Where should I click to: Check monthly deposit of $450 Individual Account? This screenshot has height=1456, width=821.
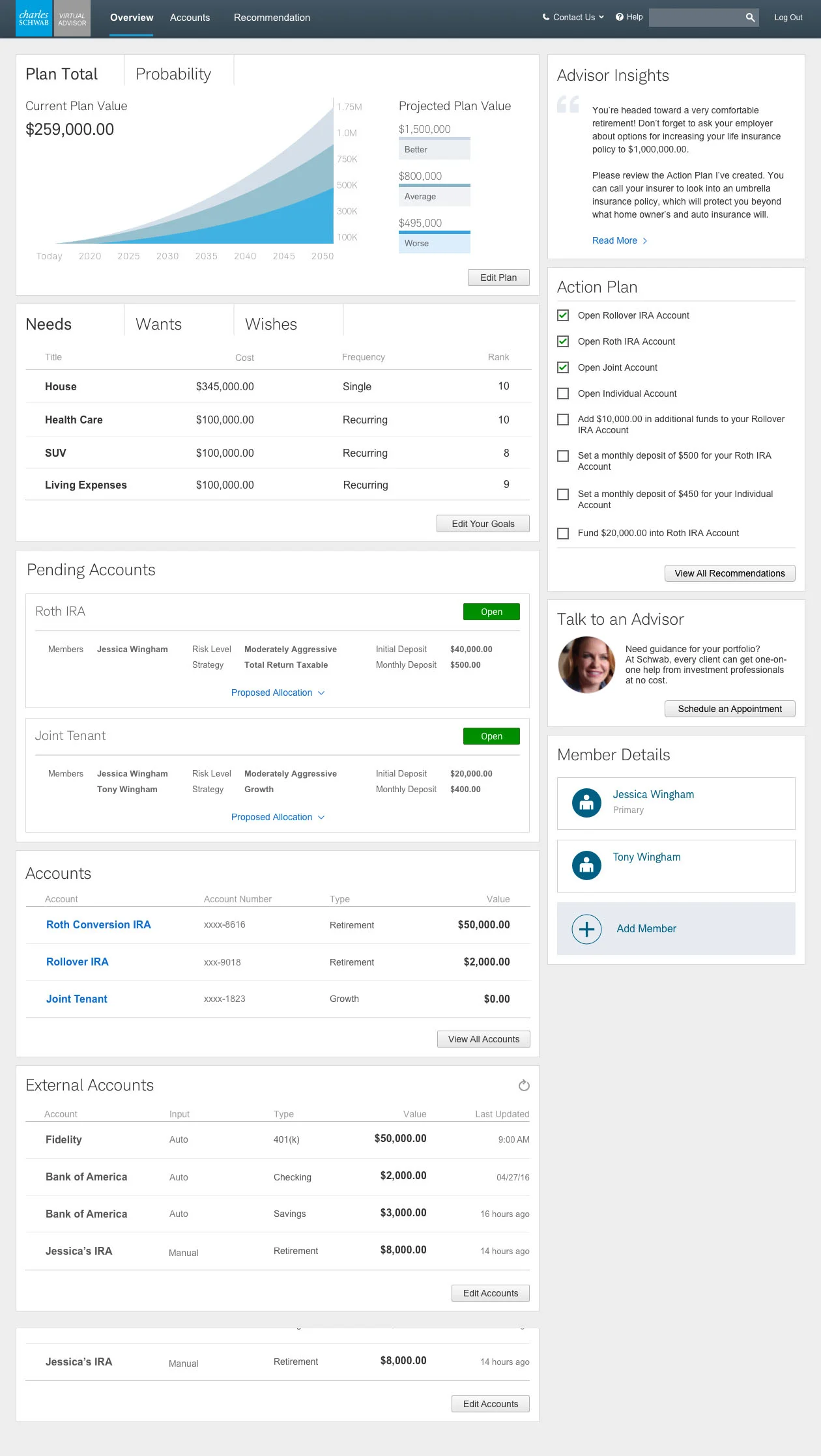pos(563,494)
